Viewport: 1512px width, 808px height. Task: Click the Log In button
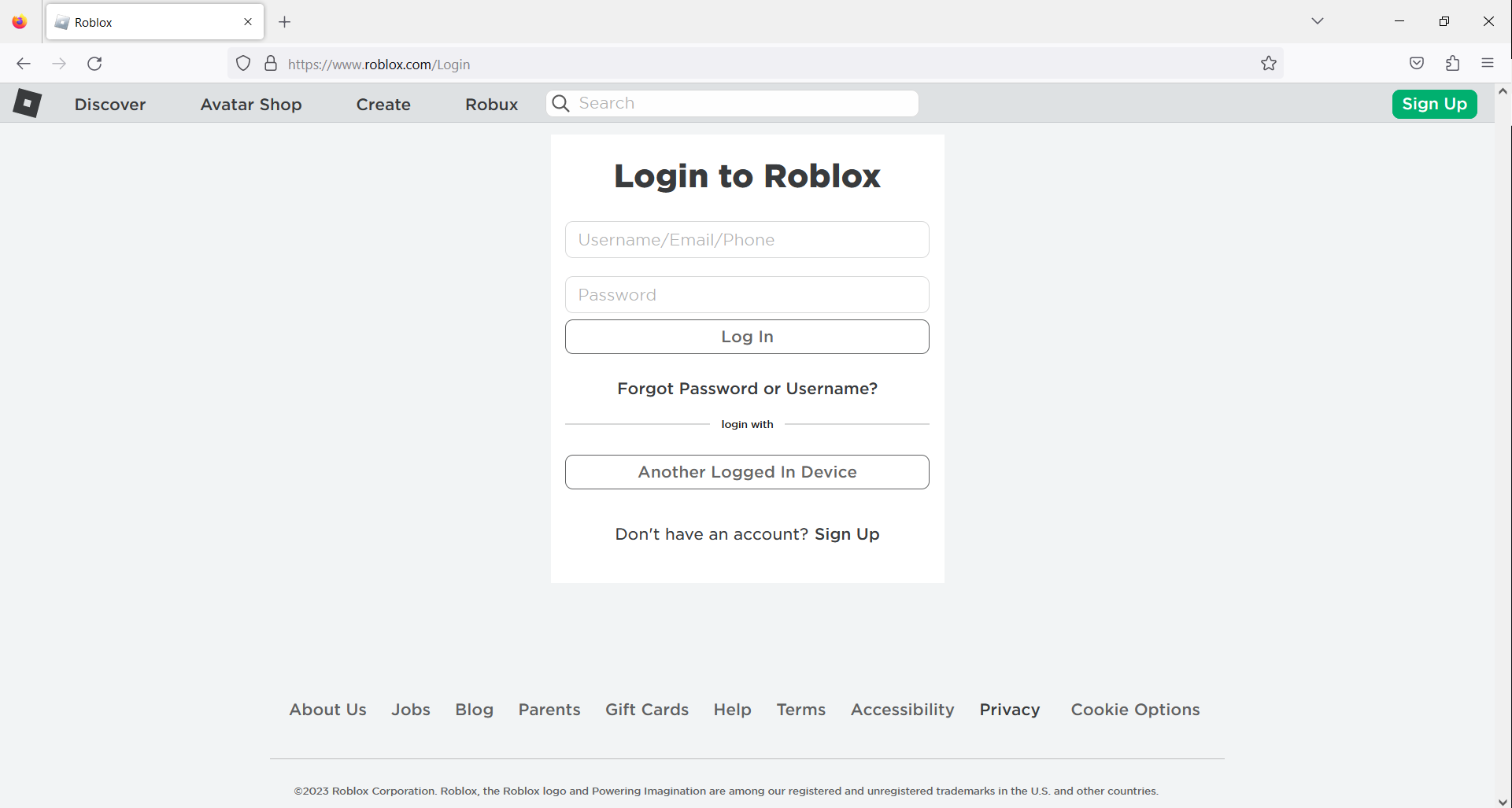point(746,336)
